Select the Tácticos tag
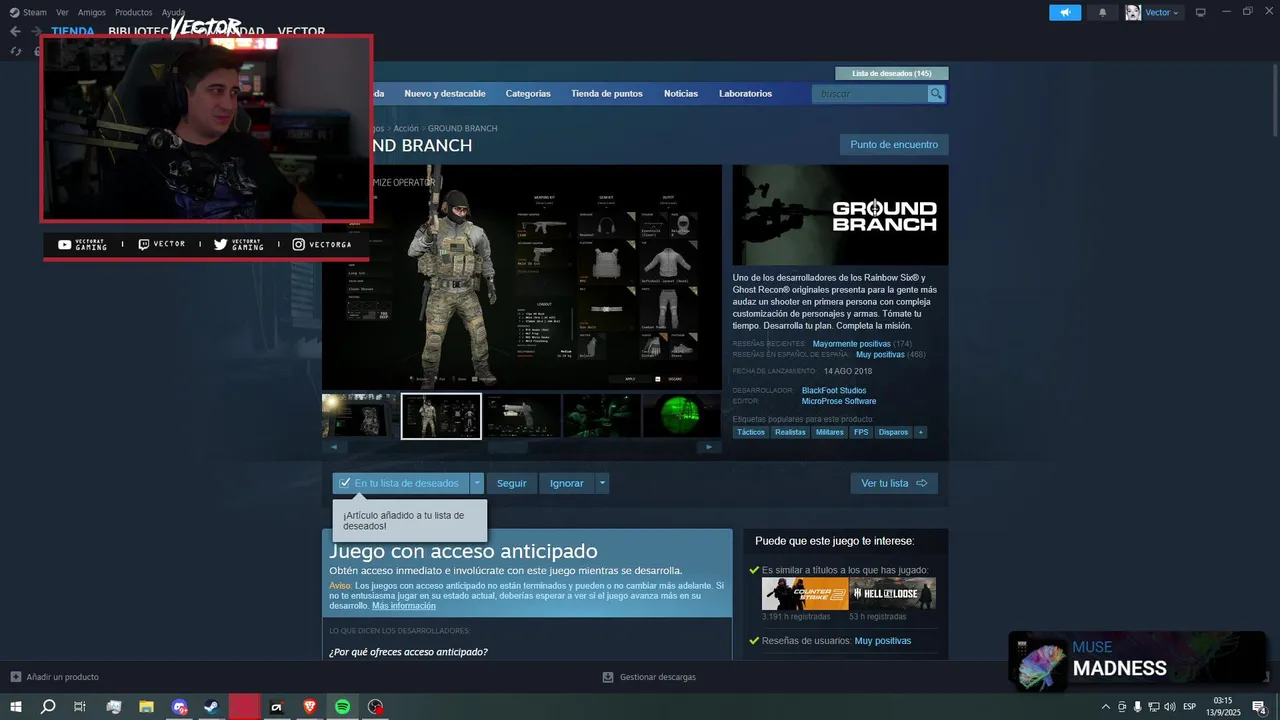The image size is (1280, 720). click(751, 432)
